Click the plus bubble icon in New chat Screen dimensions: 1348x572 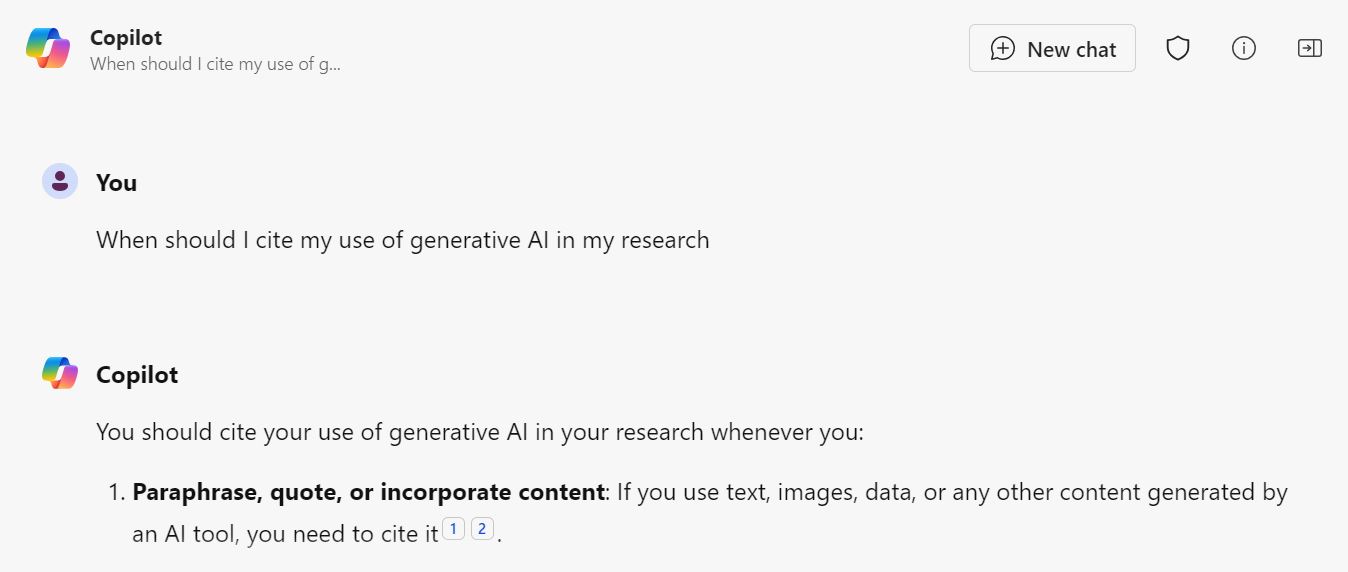(x=1002, y=49)
